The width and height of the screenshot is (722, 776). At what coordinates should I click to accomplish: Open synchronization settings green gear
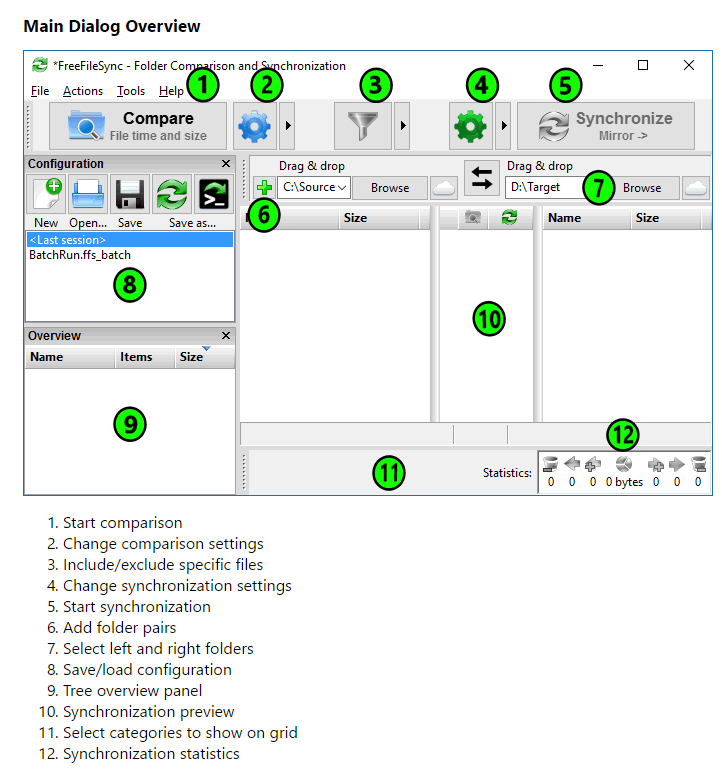pyautogui.click(x=470, y=126)
